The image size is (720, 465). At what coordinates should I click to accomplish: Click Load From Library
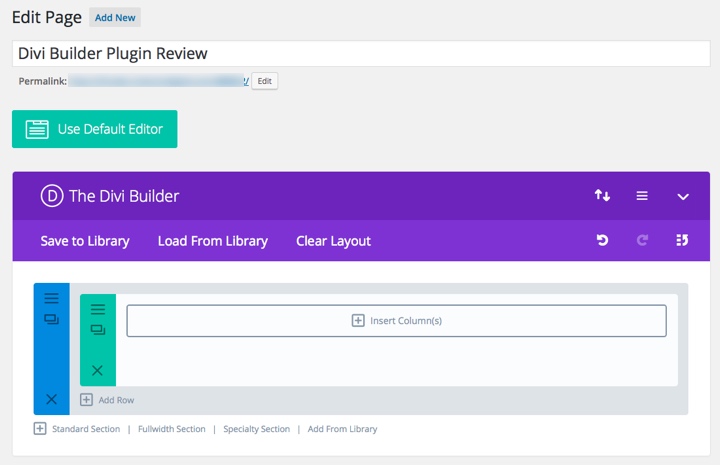[213, 241]
